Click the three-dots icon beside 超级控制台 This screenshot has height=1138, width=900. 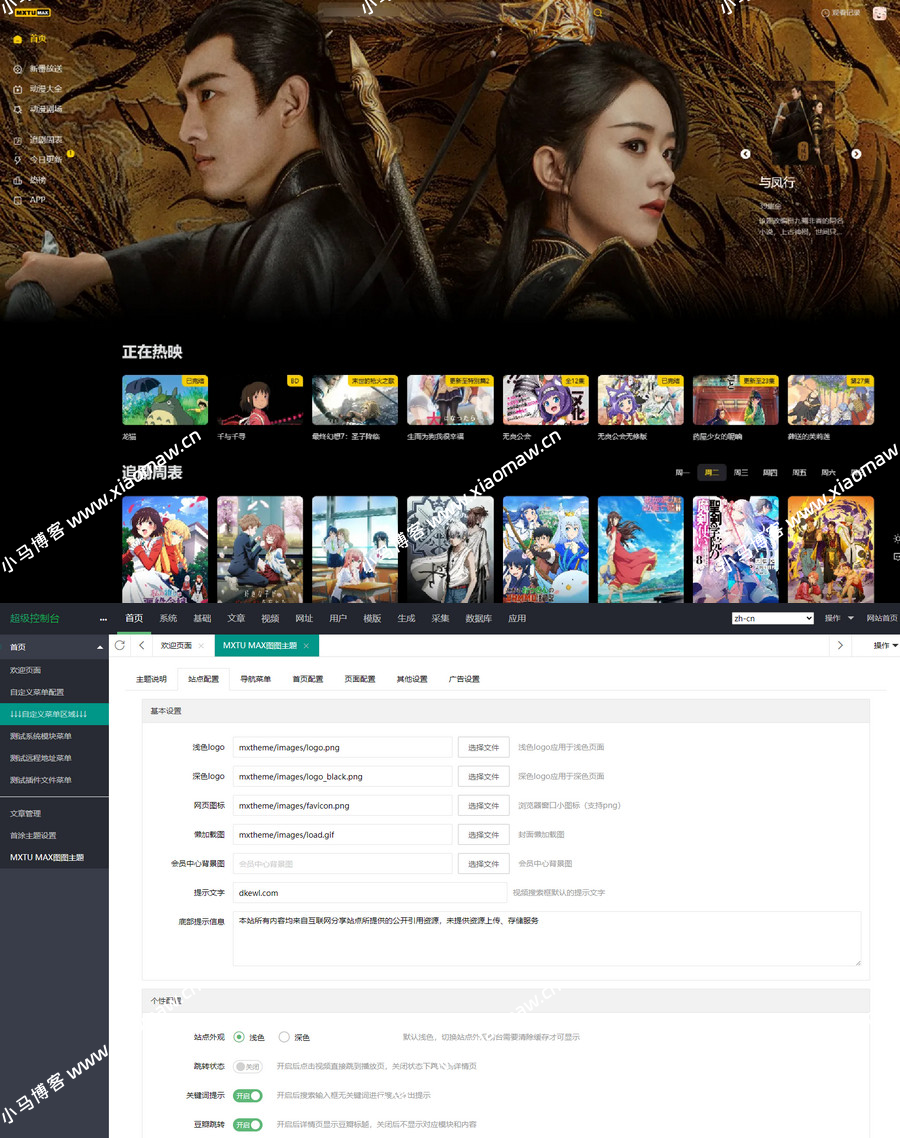coord(103,619)
